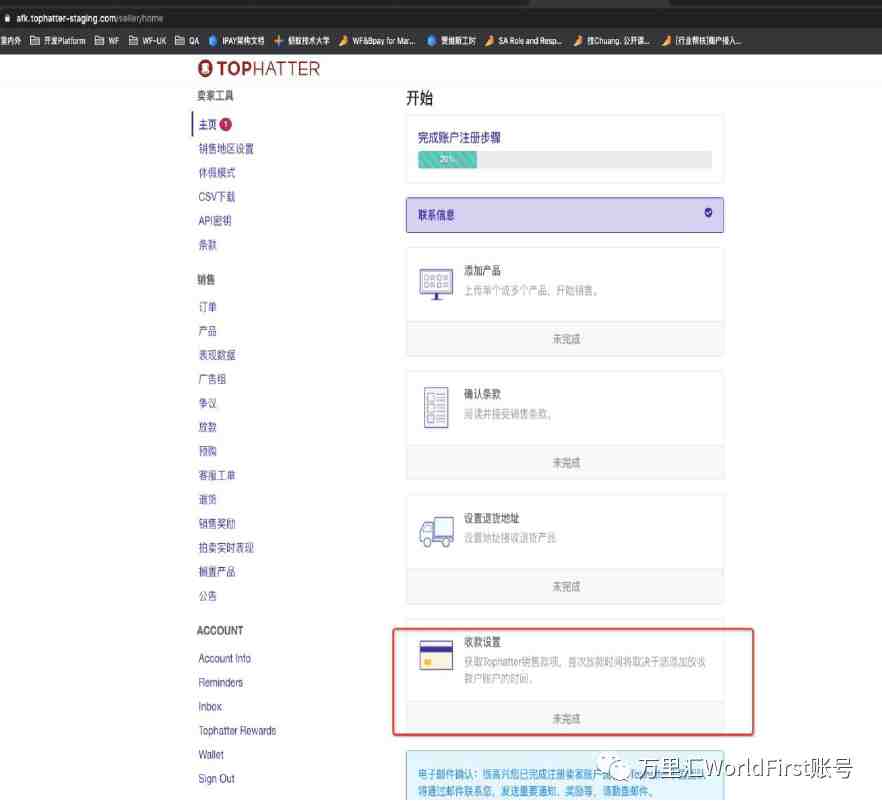
Task: Open 拍卖实时表现 in the sidebar
Action: 226,548
